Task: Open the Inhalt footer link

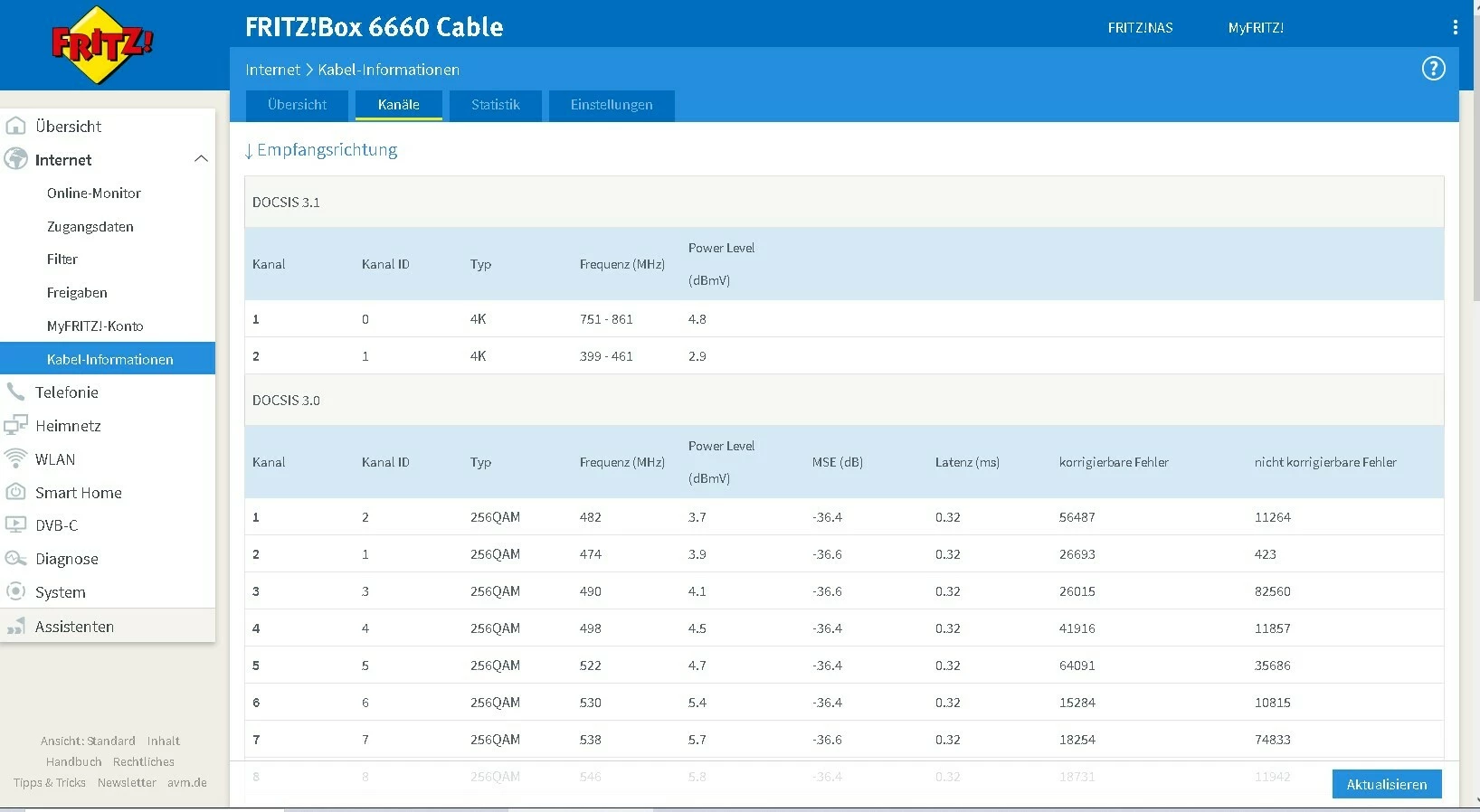Action: pos(164,741)
